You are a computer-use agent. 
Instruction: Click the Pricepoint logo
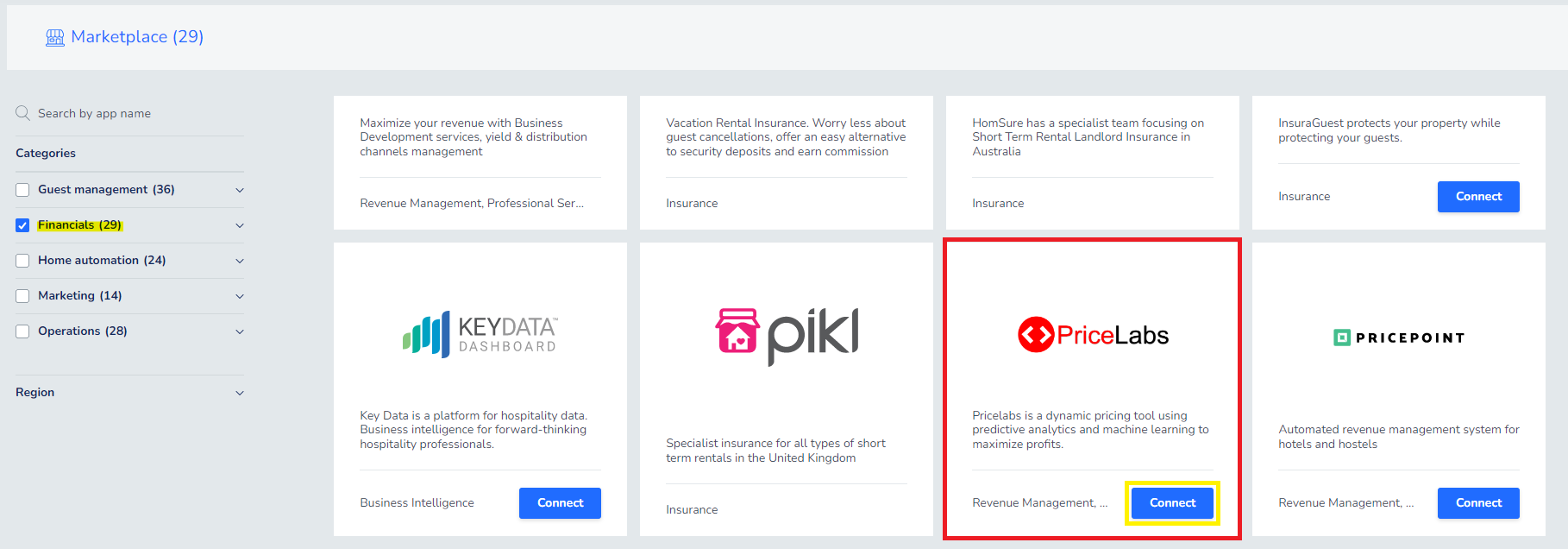1399,338
